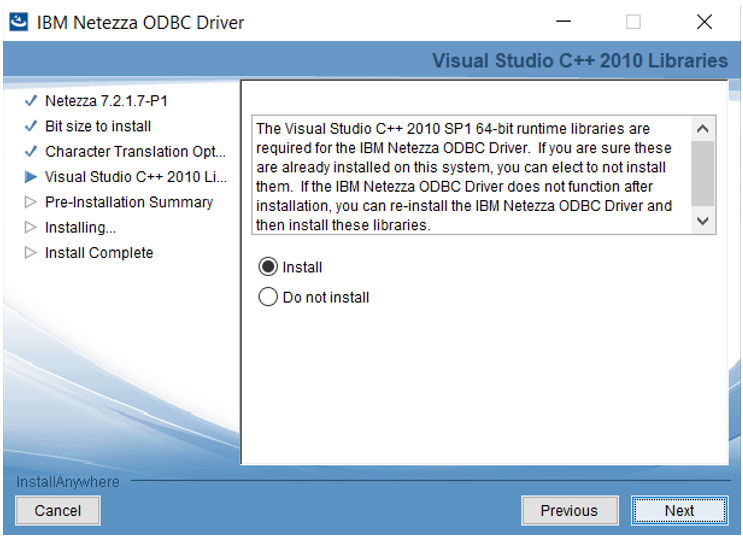Select the Install radio button

pos(268,267)
